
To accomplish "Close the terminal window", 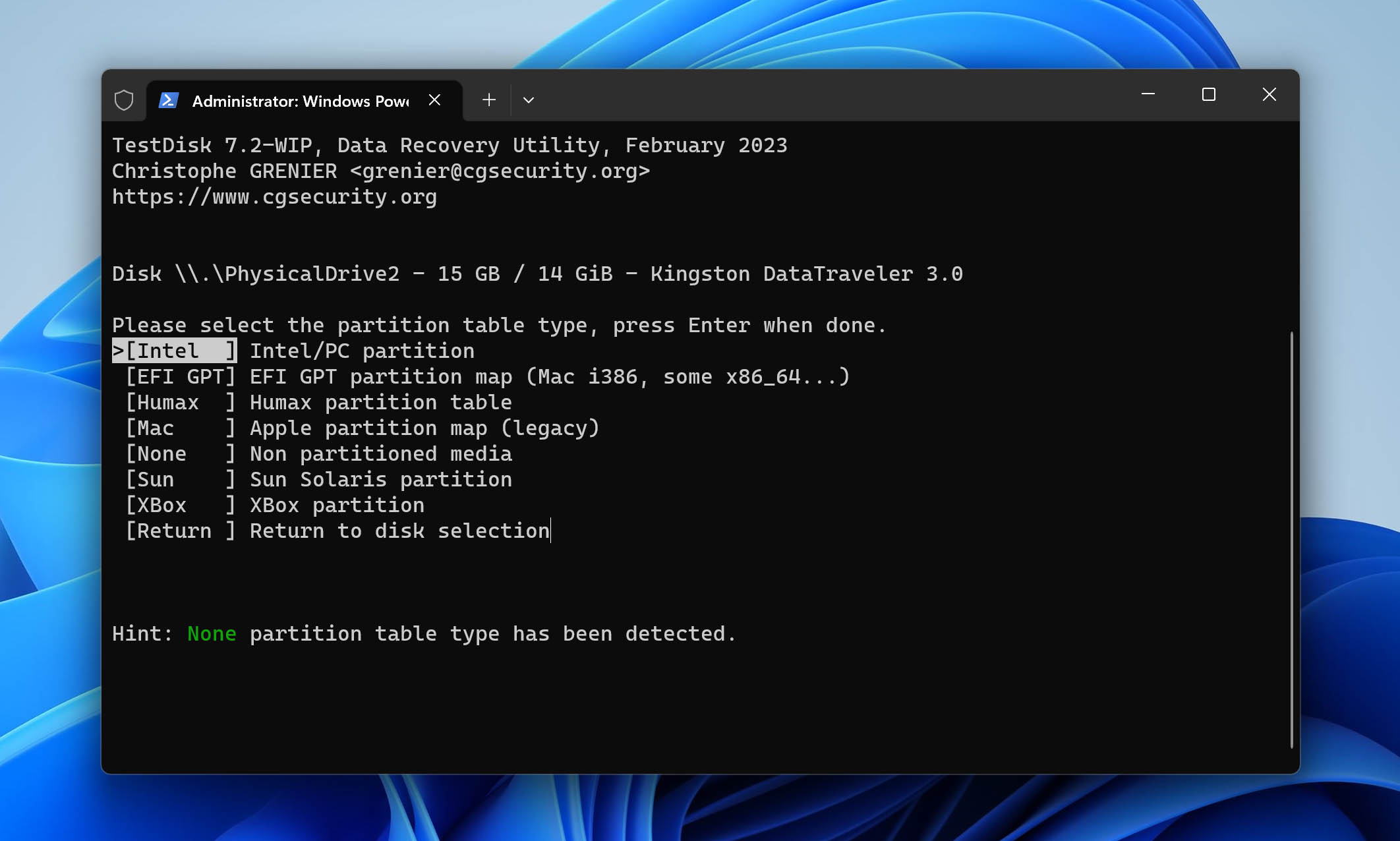I will [x=1269, y=95].
